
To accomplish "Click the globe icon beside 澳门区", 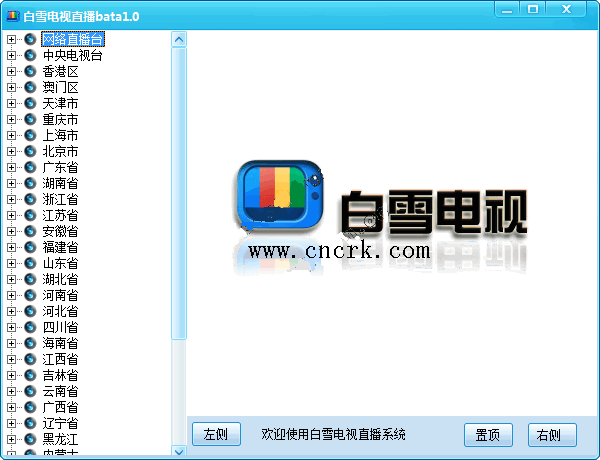I will point(30,87).
